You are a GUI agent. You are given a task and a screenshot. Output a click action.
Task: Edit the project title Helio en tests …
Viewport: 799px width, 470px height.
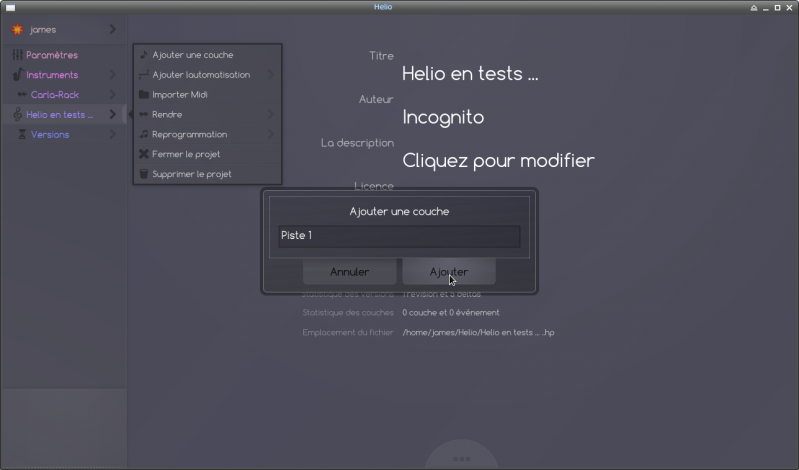click(470, 73)
